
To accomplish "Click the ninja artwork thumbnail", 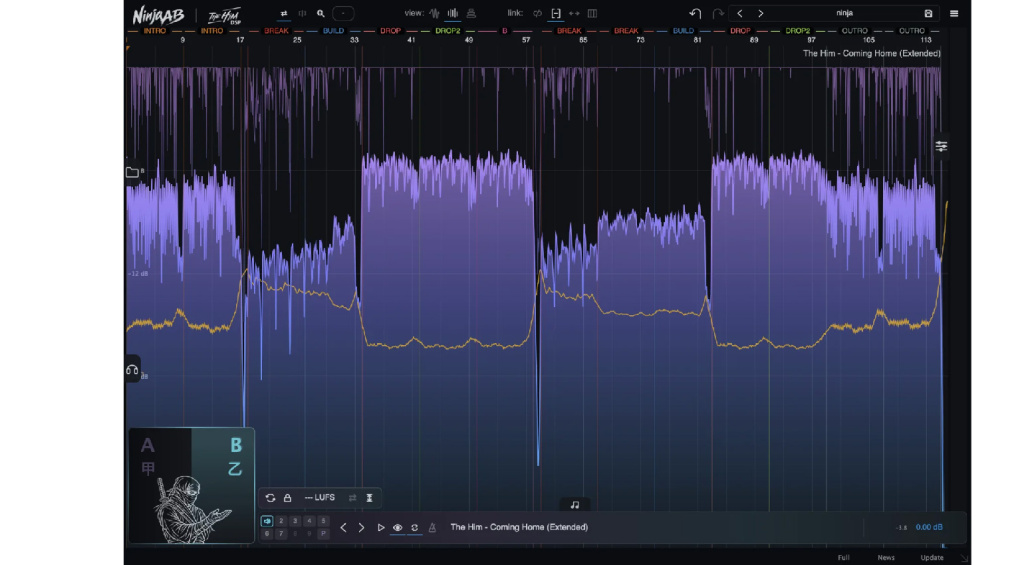I will [191, 509].
